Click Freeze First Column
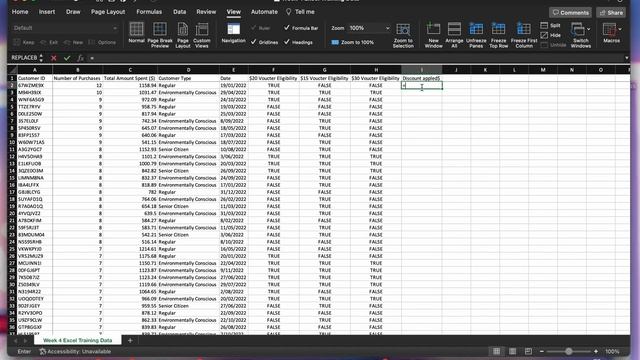 pos(524,35)
